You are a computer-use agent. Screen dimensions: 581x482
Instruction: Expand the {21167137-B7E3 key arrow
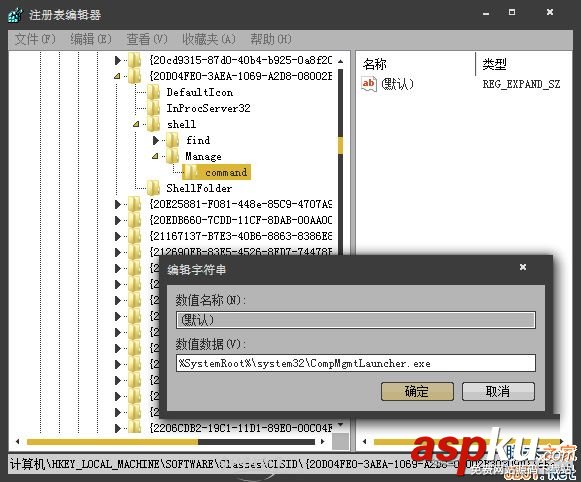118,236
